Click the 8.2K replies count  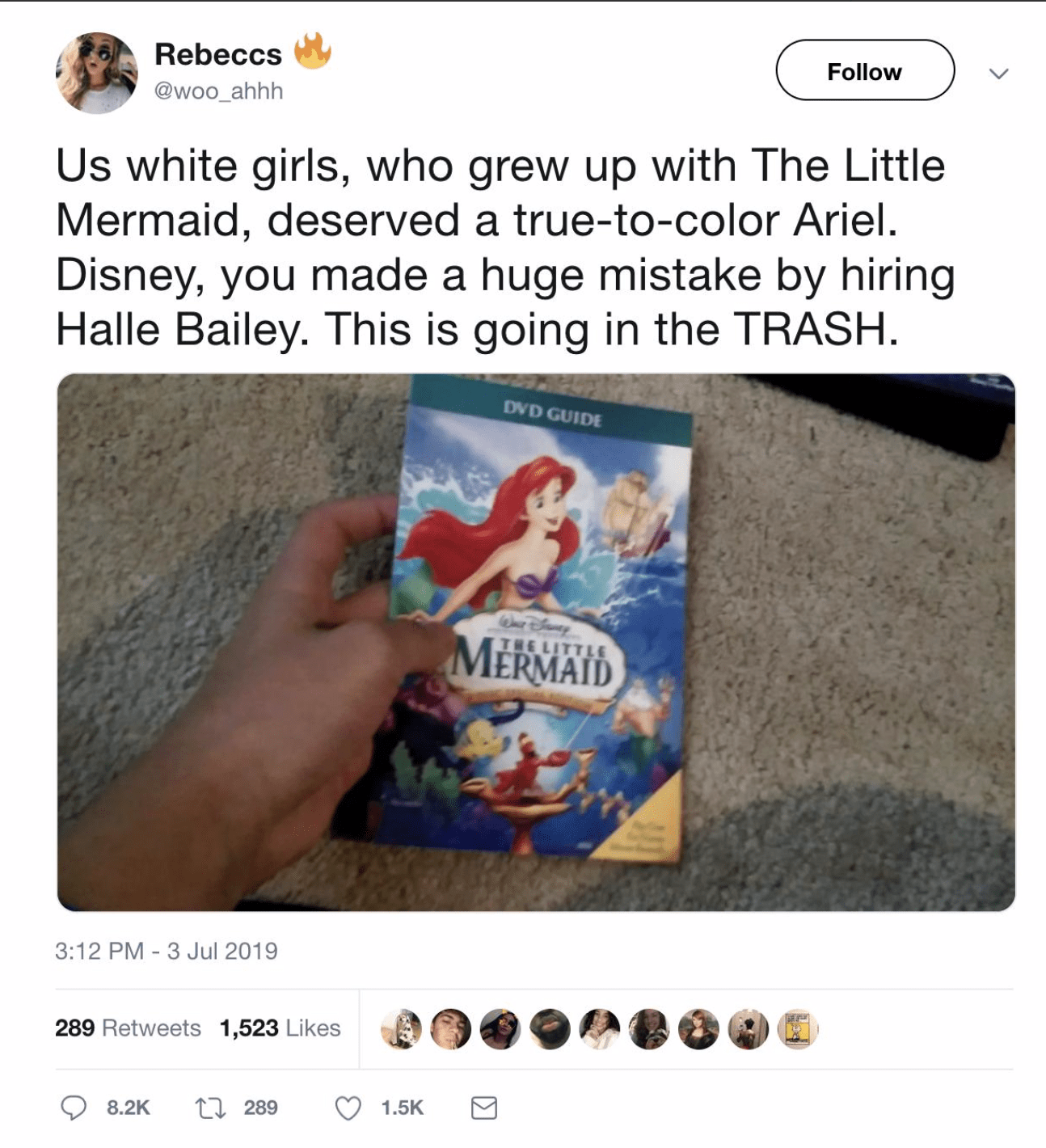click(x=129, y=1108)
